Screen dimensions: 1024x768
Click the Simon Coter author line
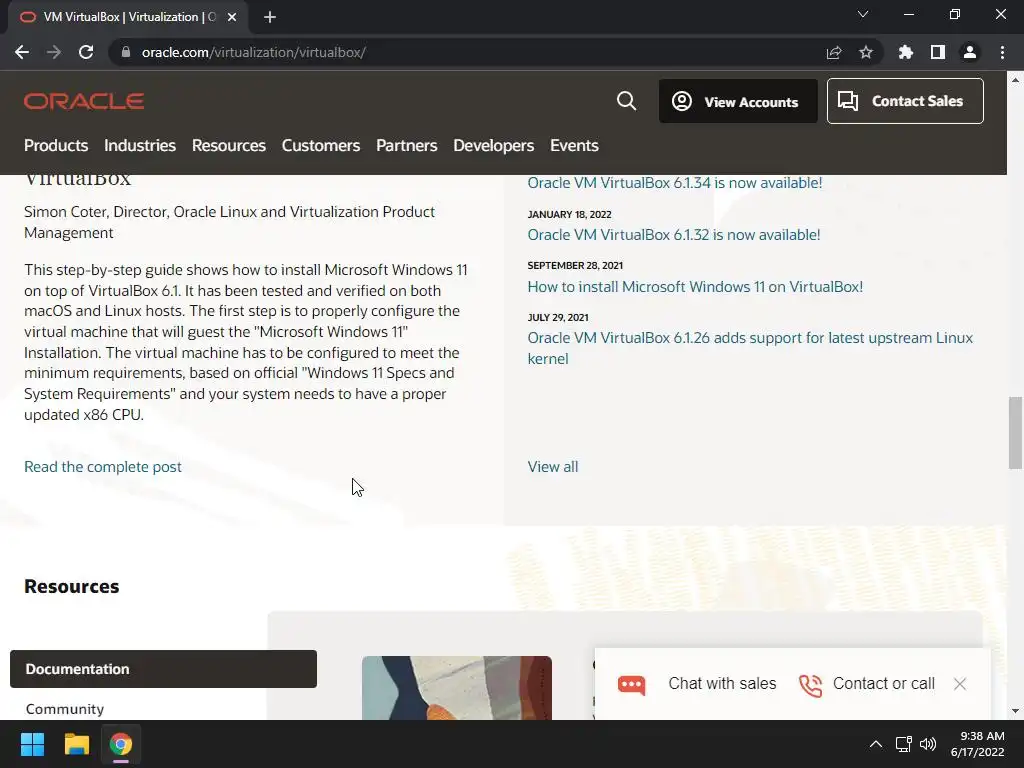coord(229,222)
